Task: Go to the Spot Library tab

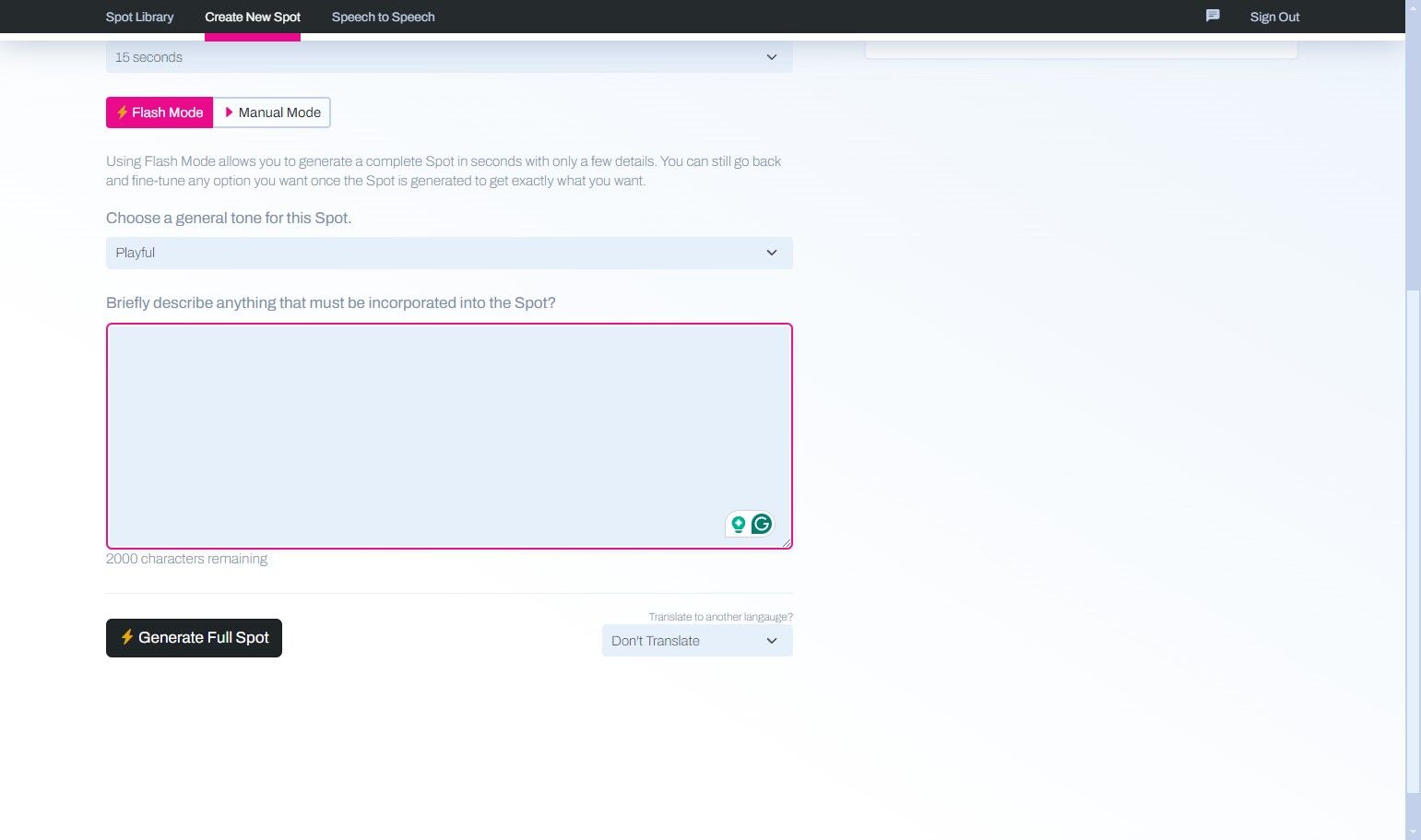Action: click(x=139, y=17)
